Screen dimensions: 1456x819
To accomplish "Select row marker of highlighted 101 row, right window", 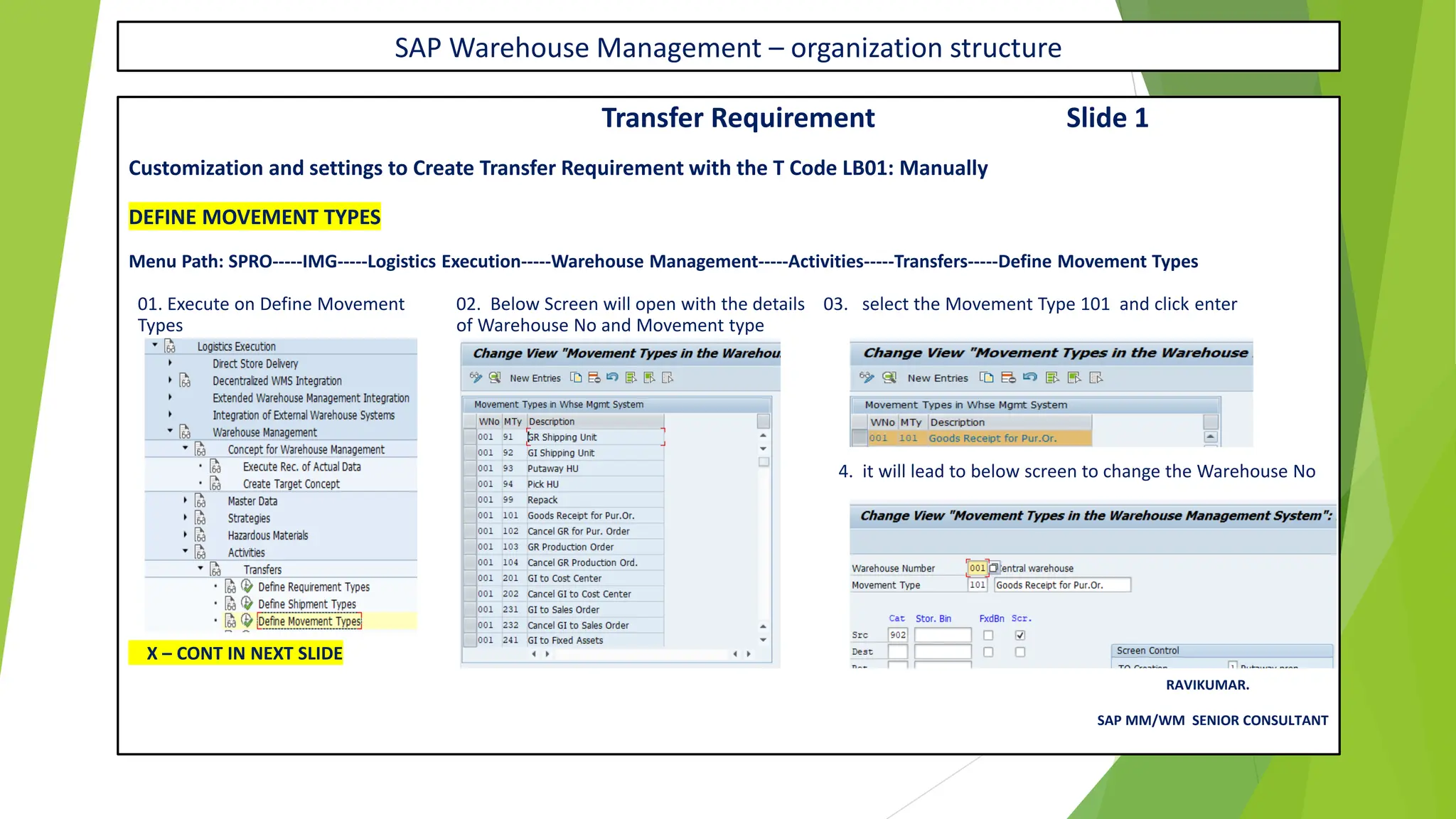I will [x=859, y=438].
